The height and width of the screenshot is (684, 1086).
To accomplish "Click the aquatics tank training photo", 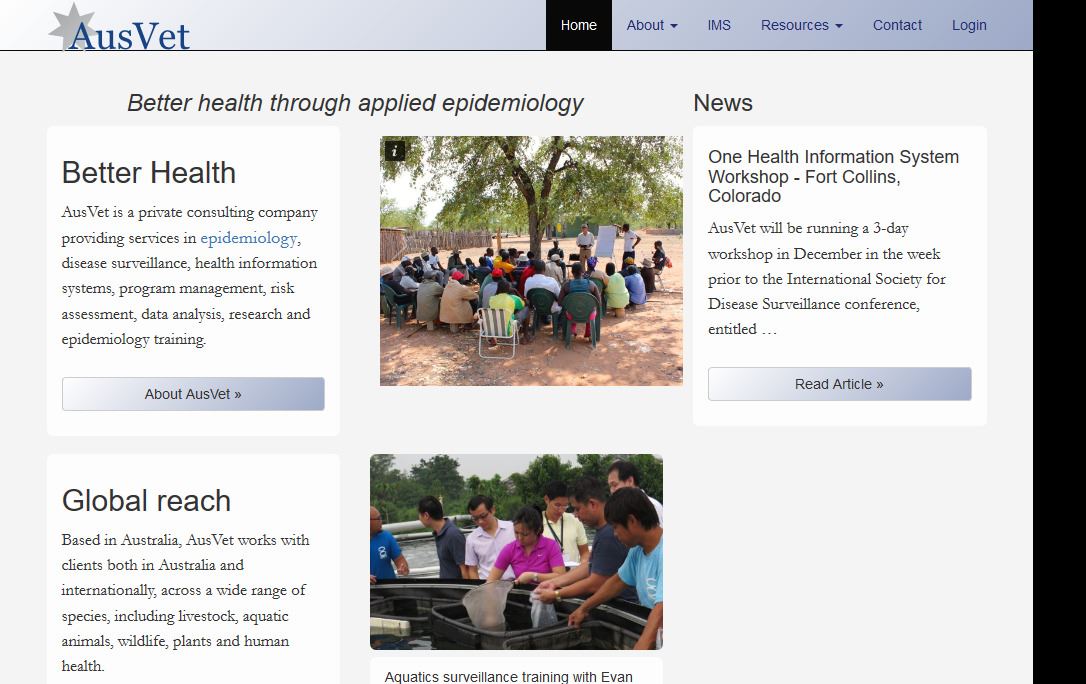I will click(516, 552).
